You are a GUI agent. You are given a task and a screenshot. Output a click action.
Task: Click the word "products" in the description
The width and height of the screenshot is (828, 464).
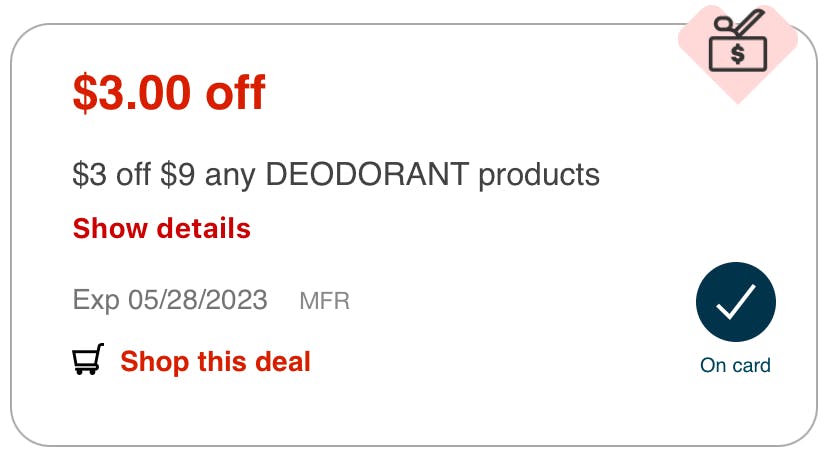pos(539,175)
